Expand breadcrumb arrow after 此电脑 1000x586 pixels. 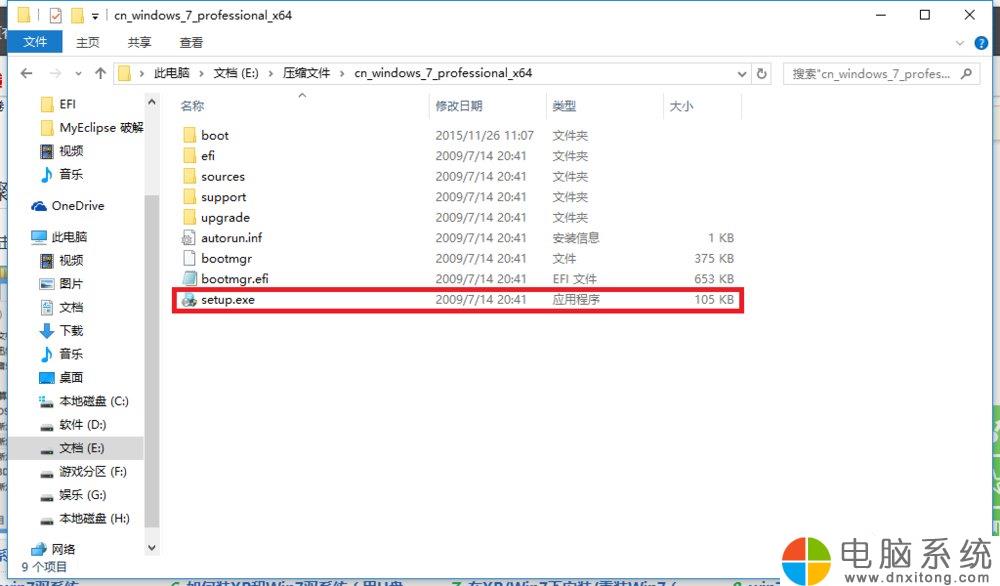pyautogui.click(x=201, y=73)
